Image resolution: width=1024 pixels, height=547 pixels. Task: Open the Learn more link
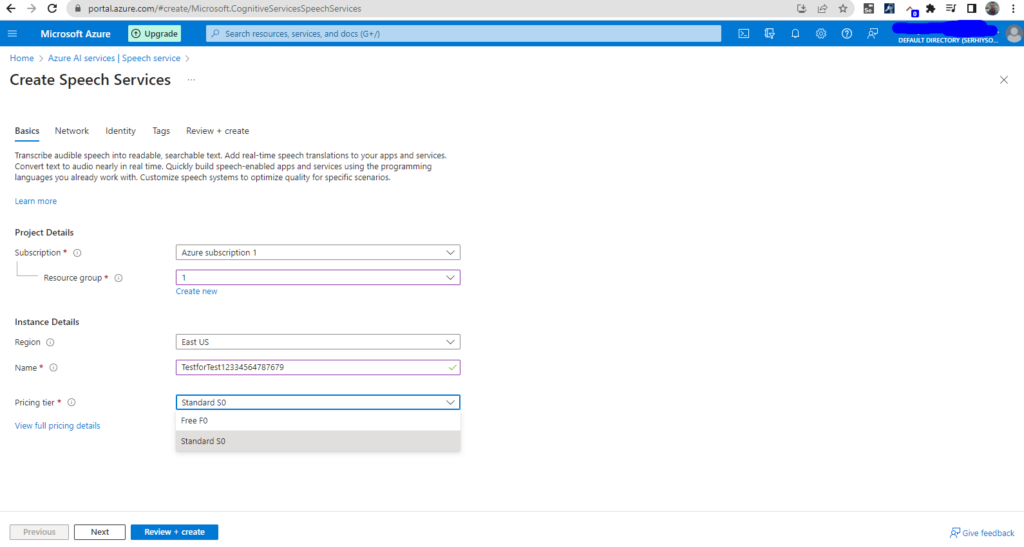(36, 201)
